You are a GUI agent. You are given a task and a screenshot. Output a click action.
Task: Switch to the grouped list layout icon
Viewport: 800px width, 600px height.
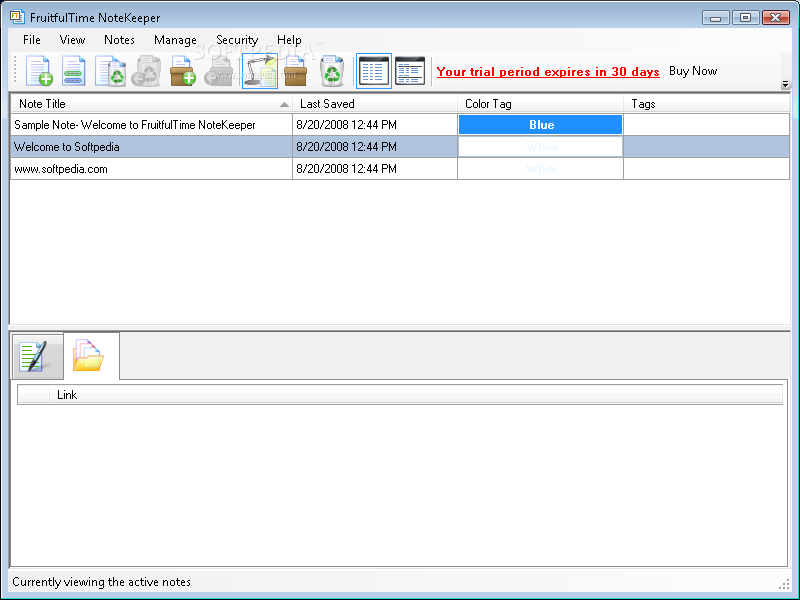click(x=410, y=71)
